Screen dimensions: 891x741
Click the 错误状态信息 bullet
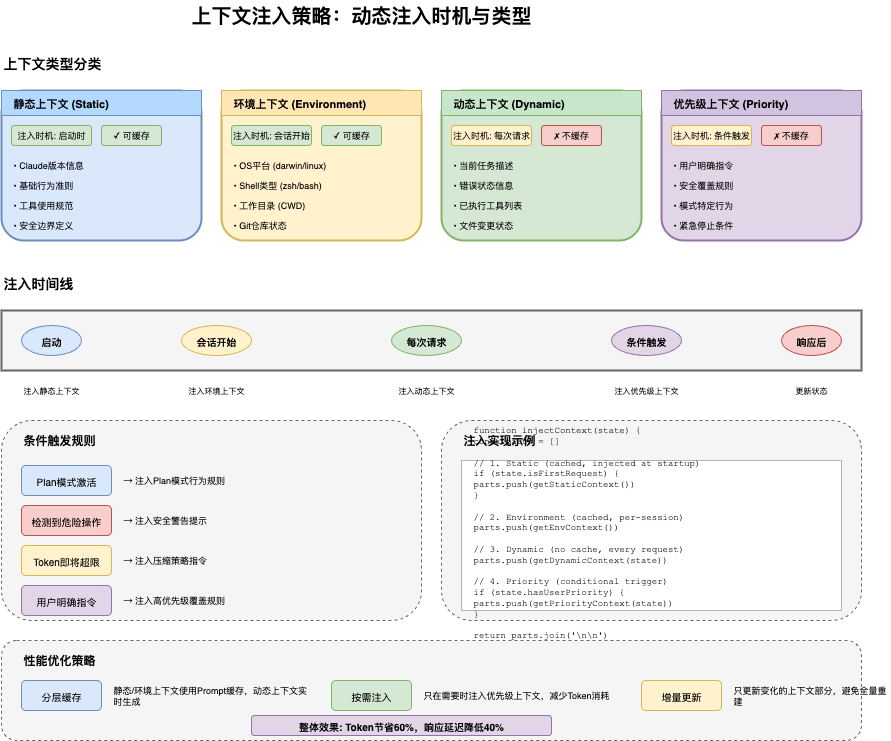(484, 186)
